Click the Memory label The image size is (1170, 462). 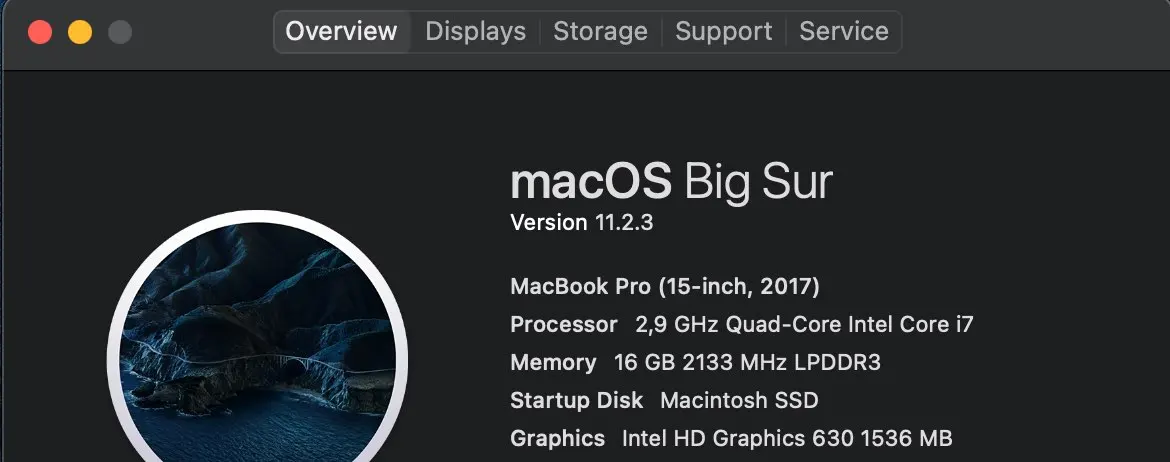(553, 363)
